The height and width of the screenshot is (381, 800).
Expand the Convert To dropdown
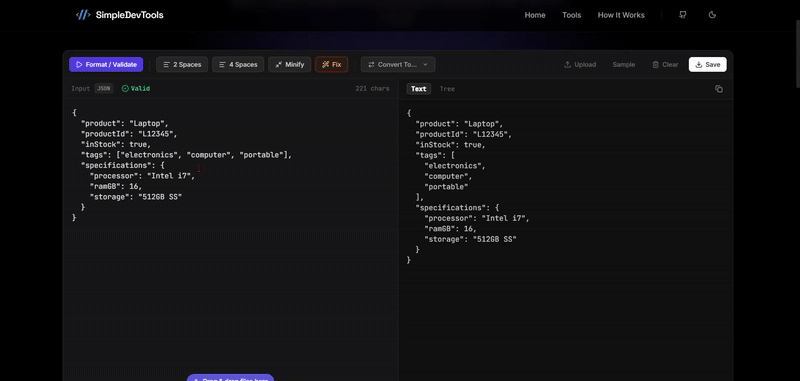click(398, 64)
